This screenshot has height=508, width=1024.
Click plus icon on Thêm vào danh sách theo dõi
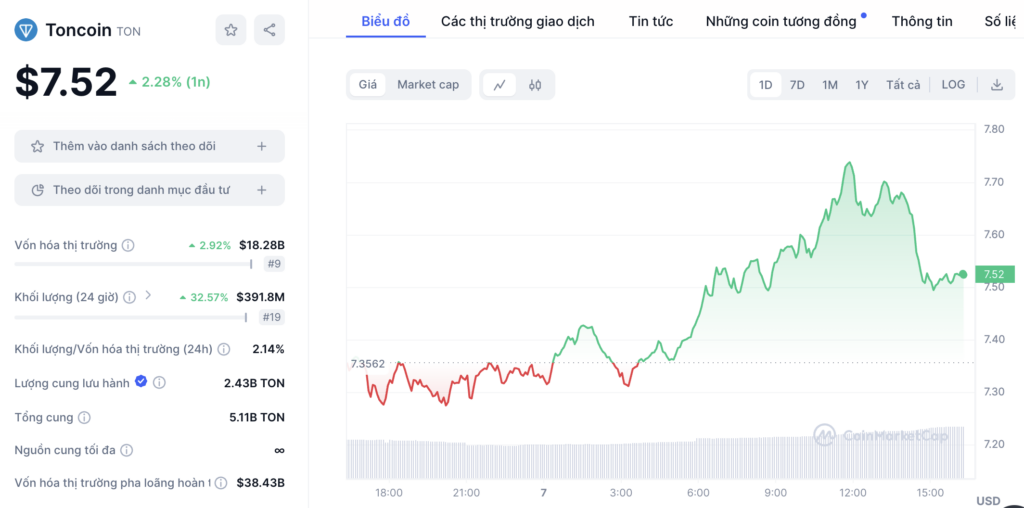tap(261, 146)
